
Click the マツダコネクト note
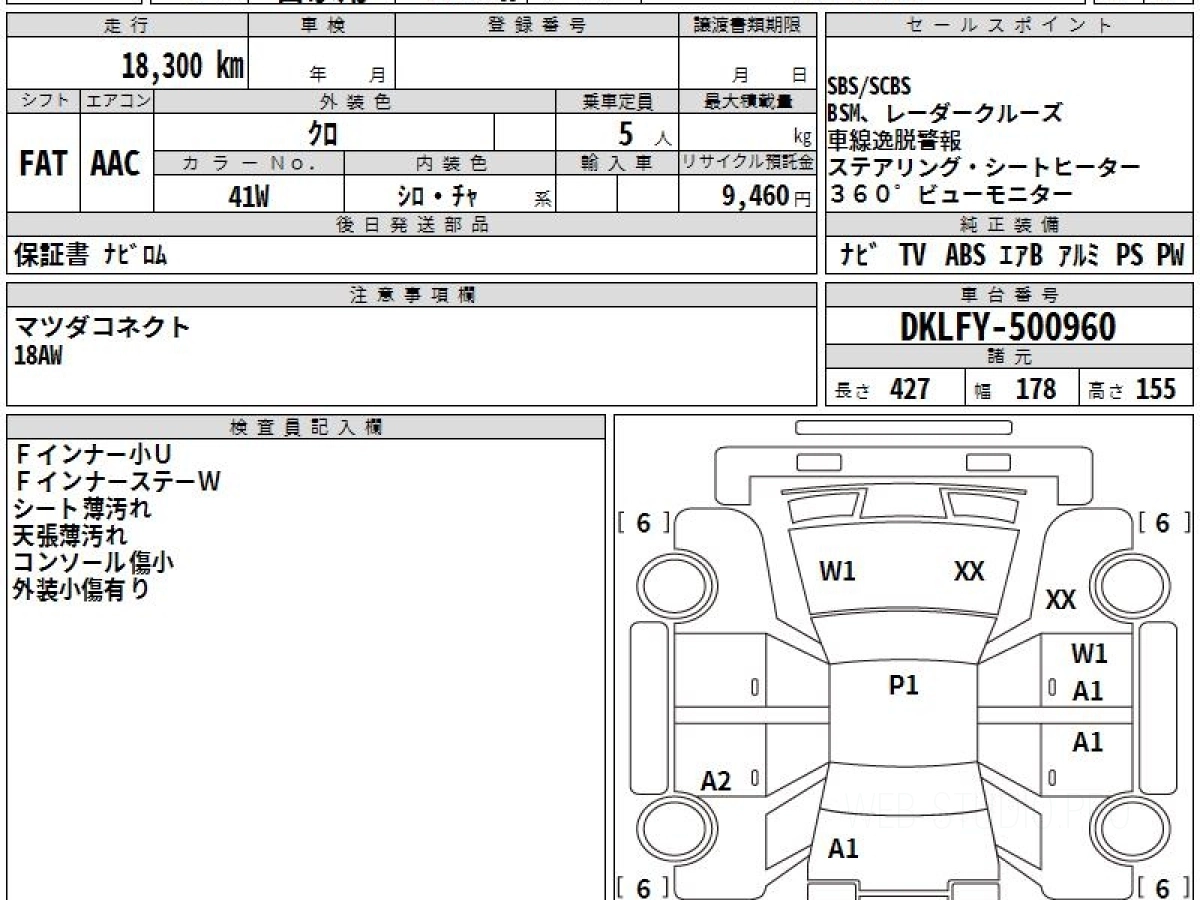(101, 326)
